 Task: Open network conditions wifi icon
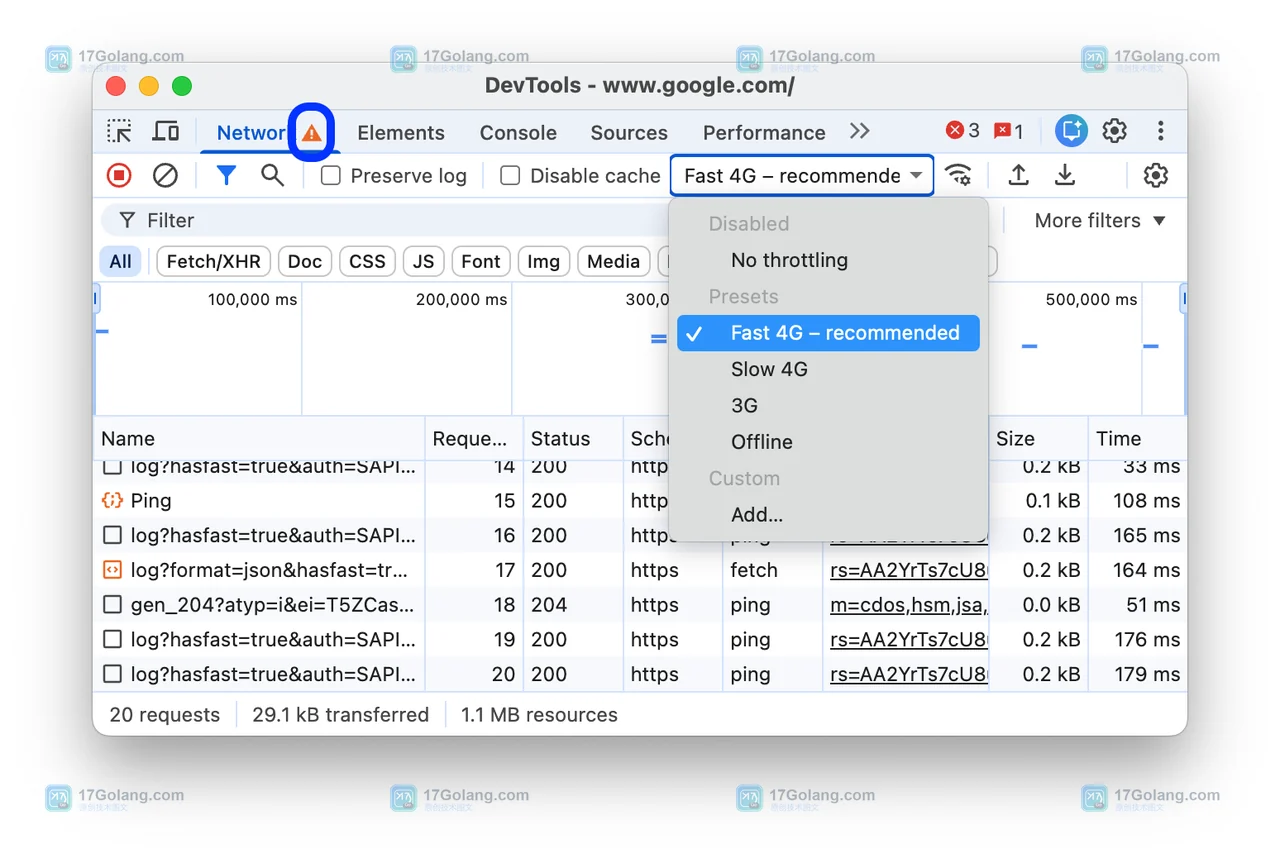click(x=958, y=176)
